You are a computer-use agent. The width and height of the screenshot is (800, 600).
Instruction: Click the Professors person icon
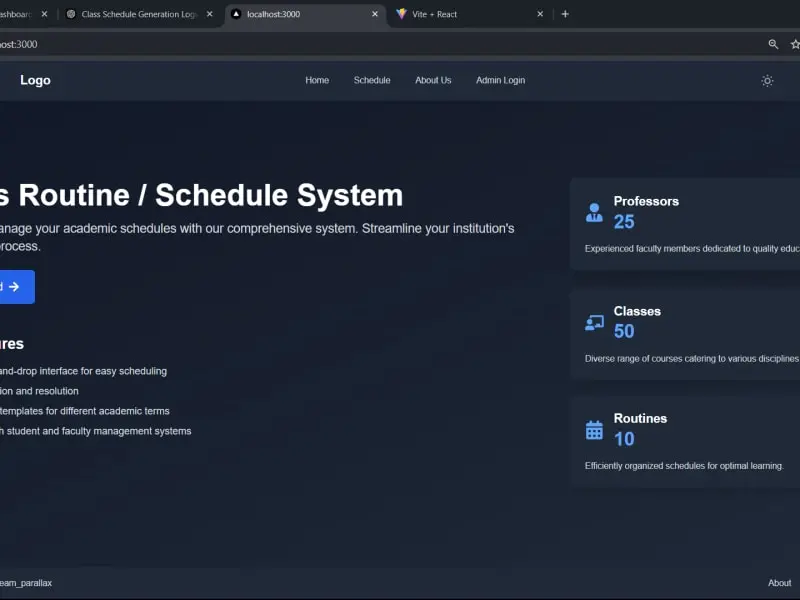[594, 212]
